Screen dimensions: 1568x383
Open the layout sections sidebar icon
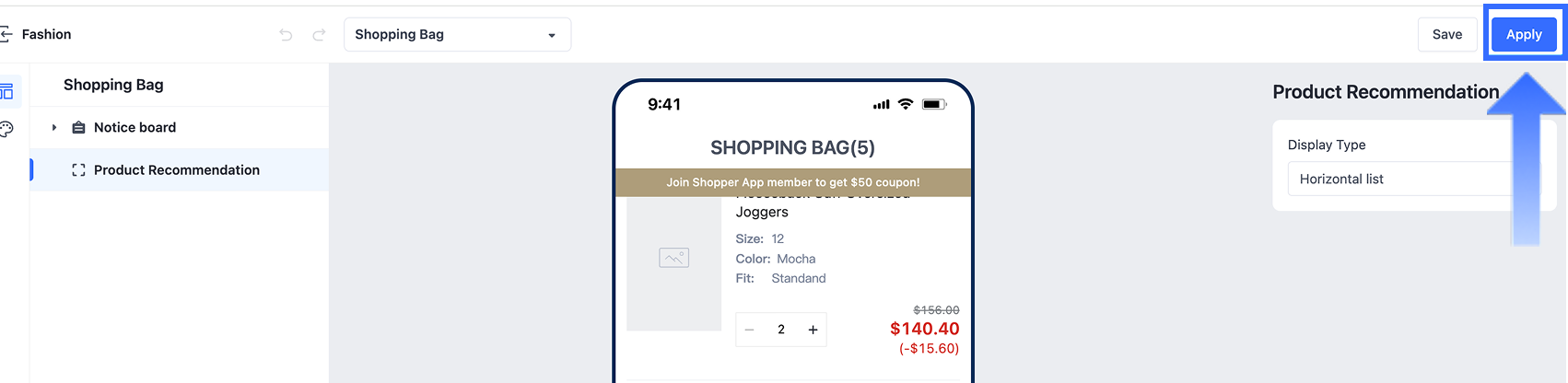(x=7, y=91)
